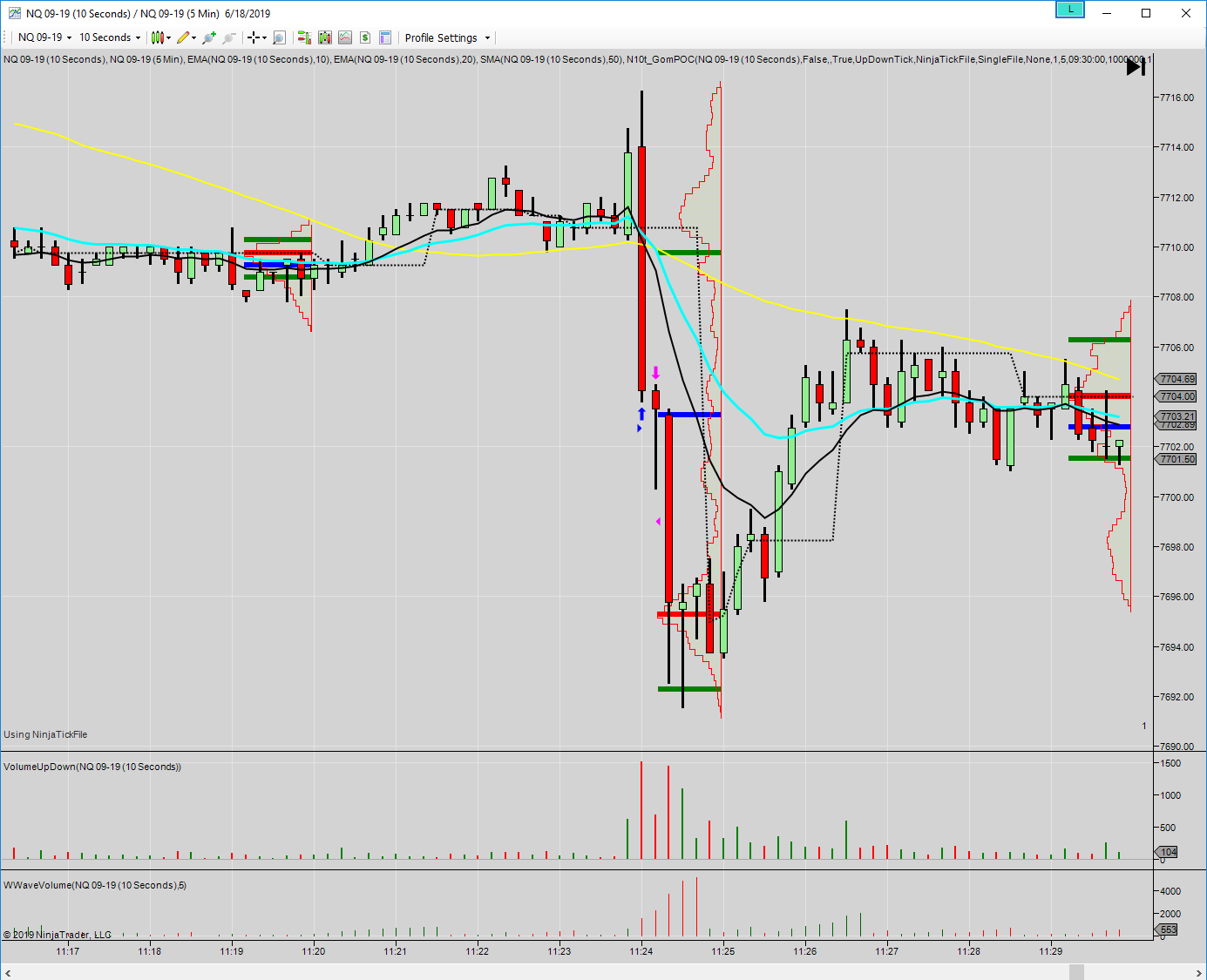Click the scrollbar left arrow

pyautogui.click(x=9, y=972)
